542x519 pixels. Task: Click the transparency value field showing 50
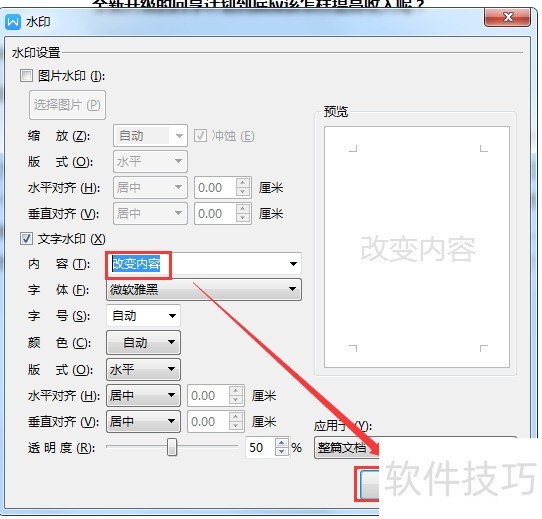260,447
